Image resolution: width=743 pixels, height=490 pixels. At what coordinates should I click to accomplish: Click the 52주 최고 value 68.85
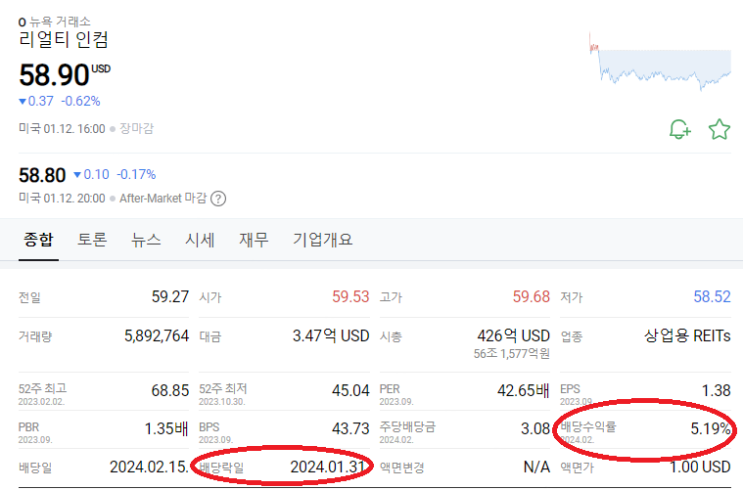(x=170, y=390)
